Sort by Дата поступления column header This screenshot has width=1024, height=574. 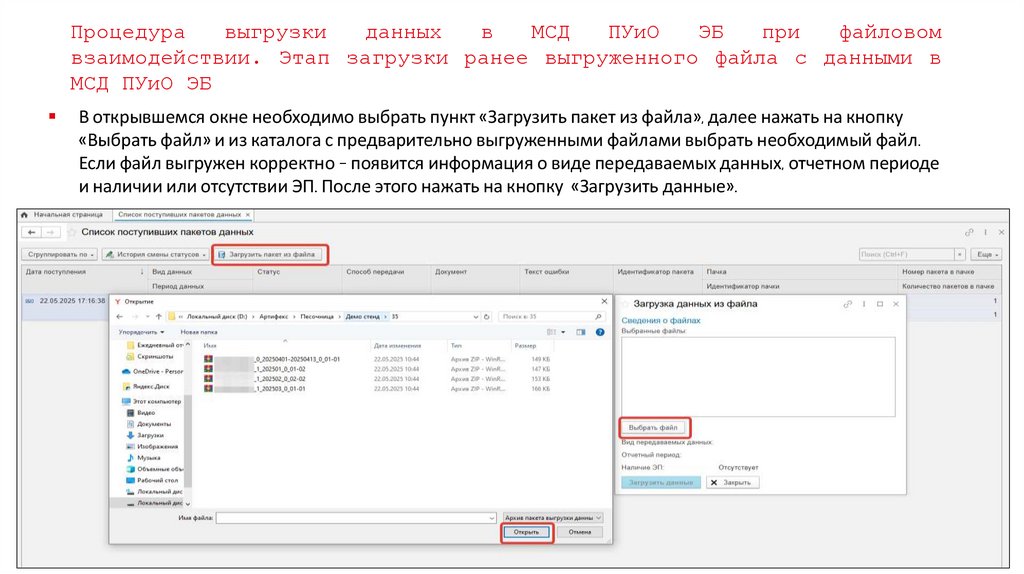[x=56, y=272]
